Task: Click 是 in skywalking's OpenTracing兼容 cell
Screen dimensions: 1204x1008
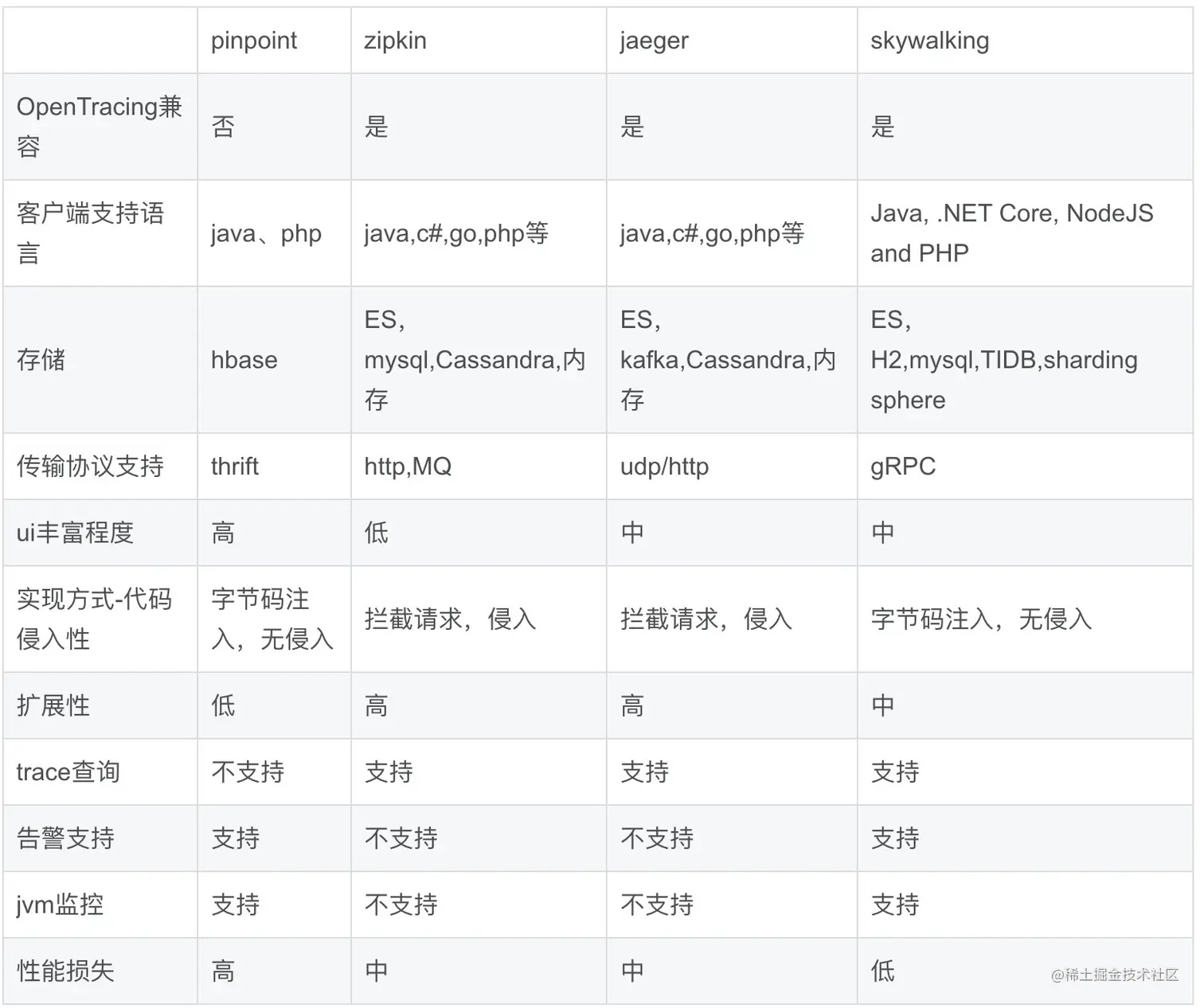Action: tap(882, 127)
